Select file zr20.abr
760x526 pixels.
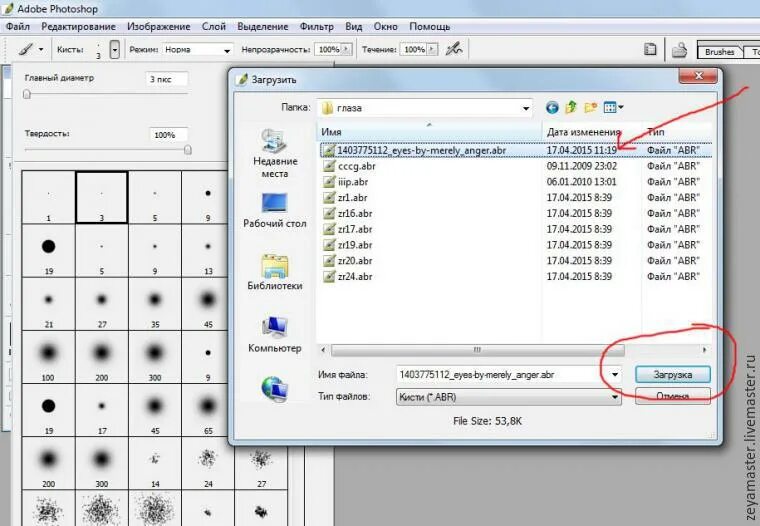pos(348,261)
